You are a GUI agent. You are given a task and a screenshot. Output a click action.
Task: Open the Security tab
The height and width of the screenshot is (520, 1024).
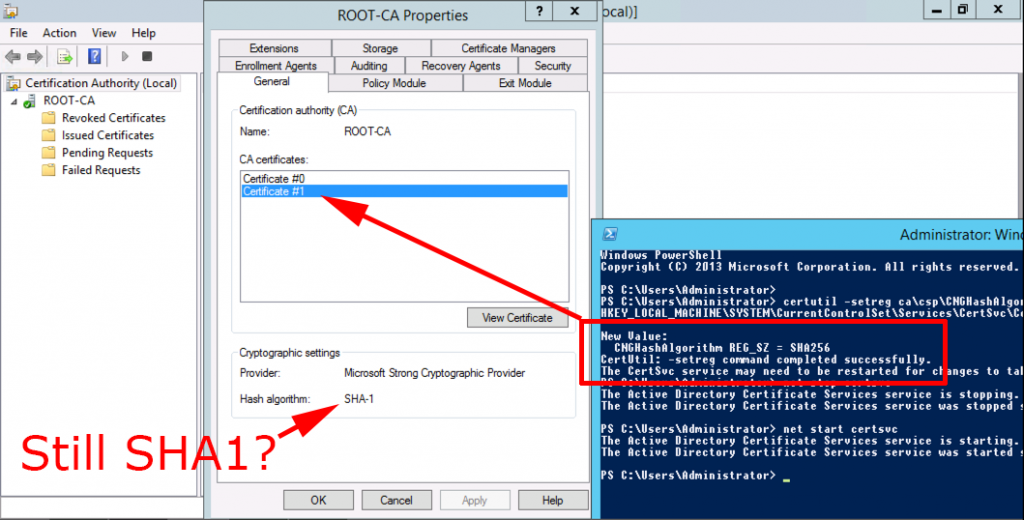click(552, 66)
